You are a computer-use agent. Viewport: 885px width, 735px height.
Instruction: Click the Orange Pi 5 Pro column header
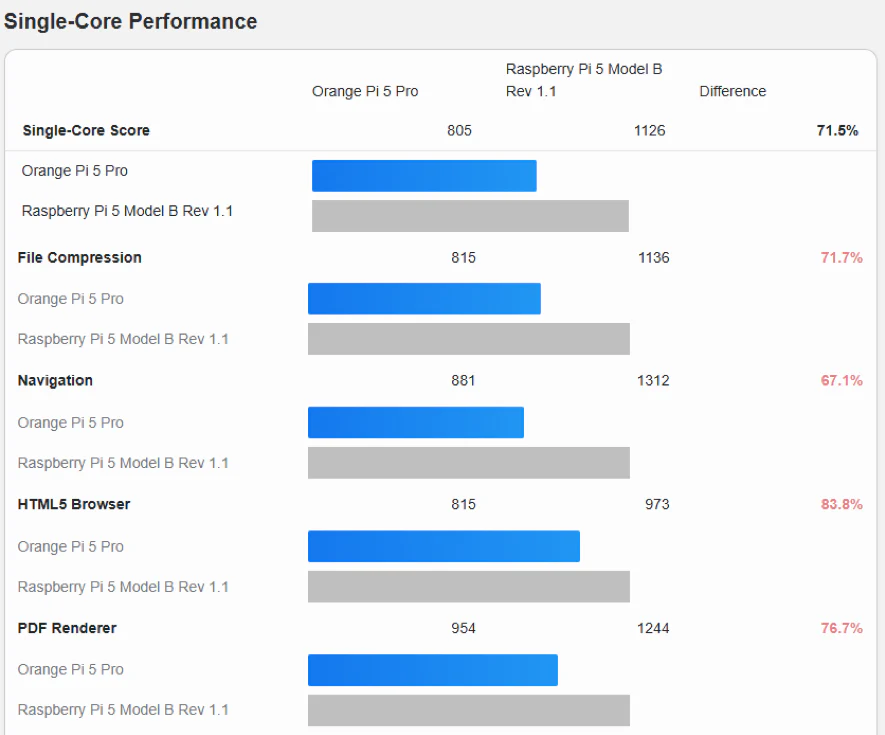tap(365, 91)
